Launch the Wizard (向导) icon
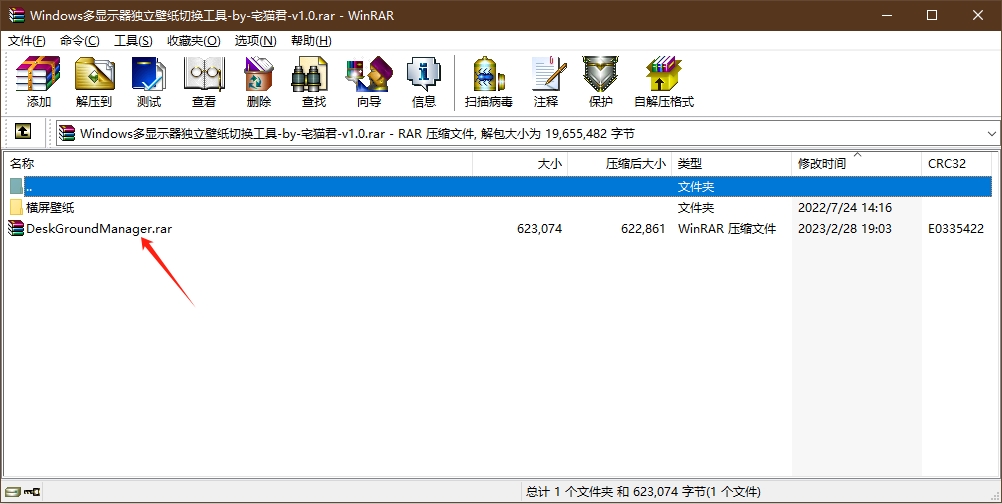The image size is (1002, 504). point(369,82)
